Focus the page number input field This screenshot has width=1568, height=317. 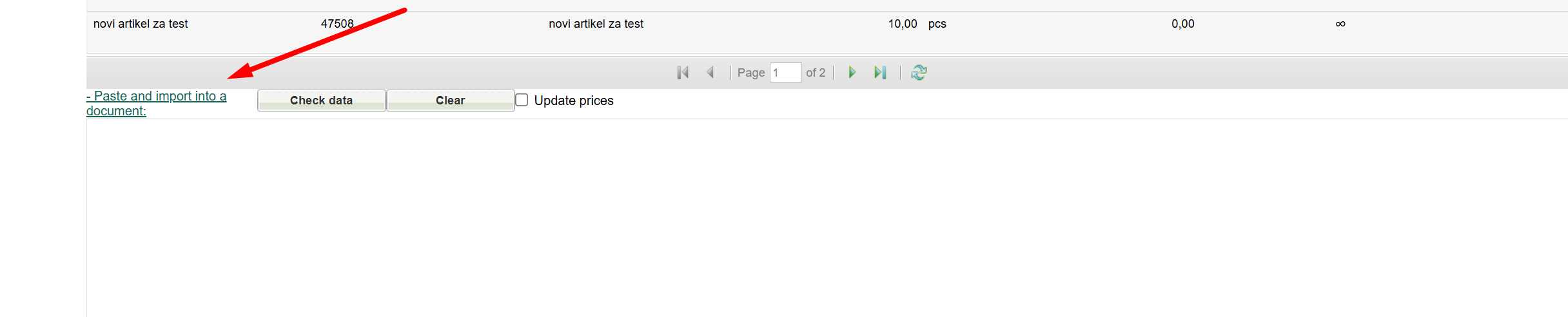(x=785, y=73)
